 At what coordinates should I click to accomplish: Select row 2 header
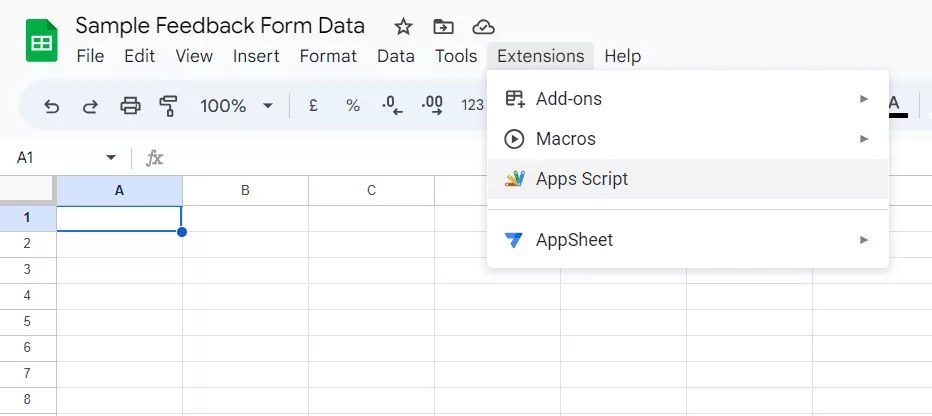pos(28,244)
